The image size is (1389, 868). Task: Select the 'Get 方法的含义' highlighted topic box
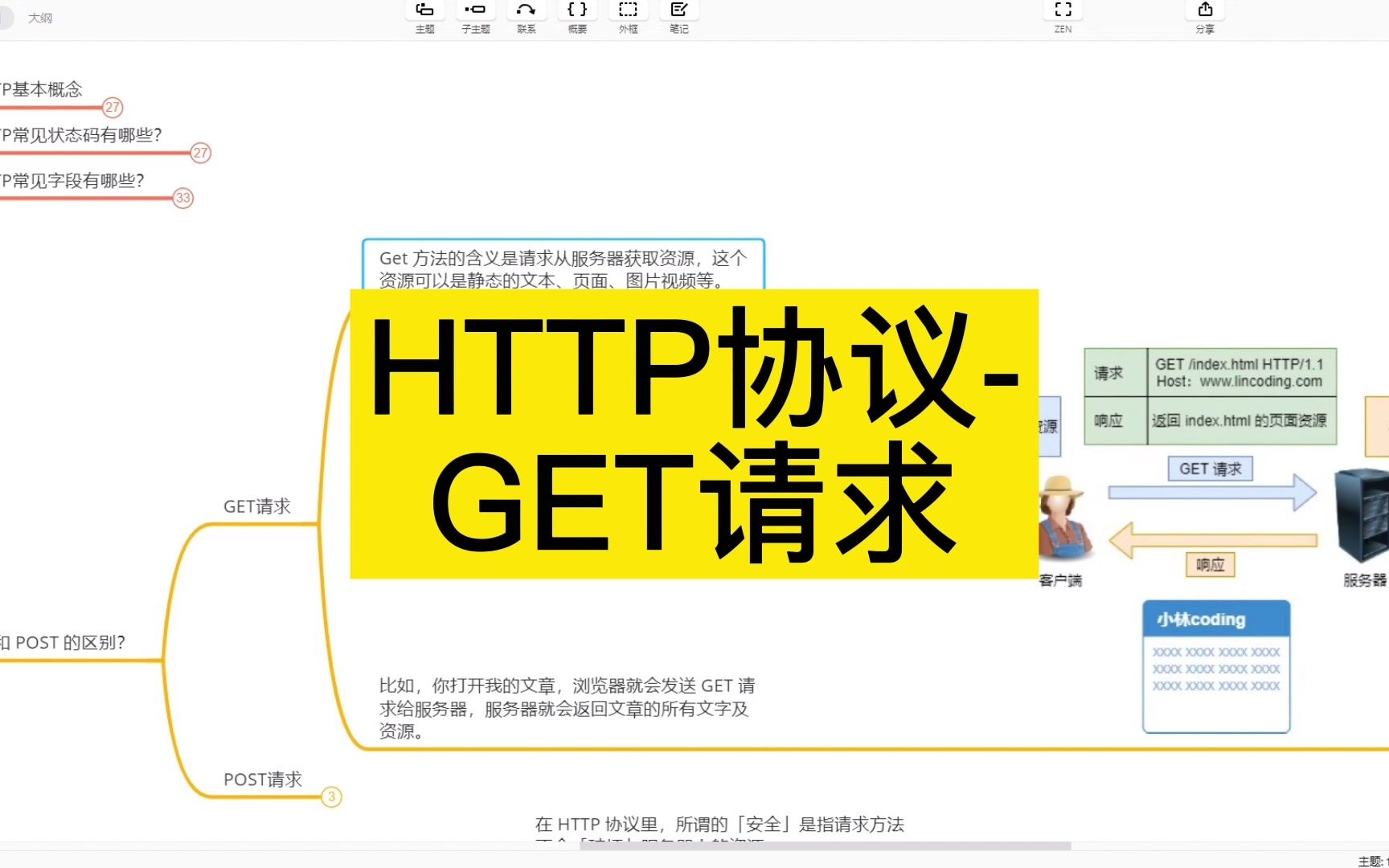[563, 265]
